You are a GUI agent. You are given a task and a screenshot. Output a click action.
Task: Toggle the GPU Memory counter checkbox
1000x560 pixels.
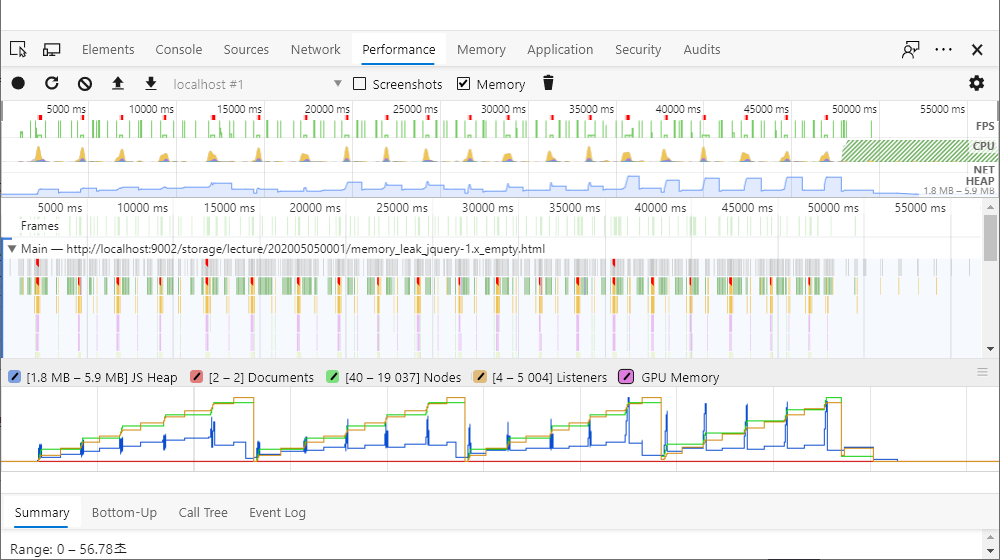(x=626, y=377)
